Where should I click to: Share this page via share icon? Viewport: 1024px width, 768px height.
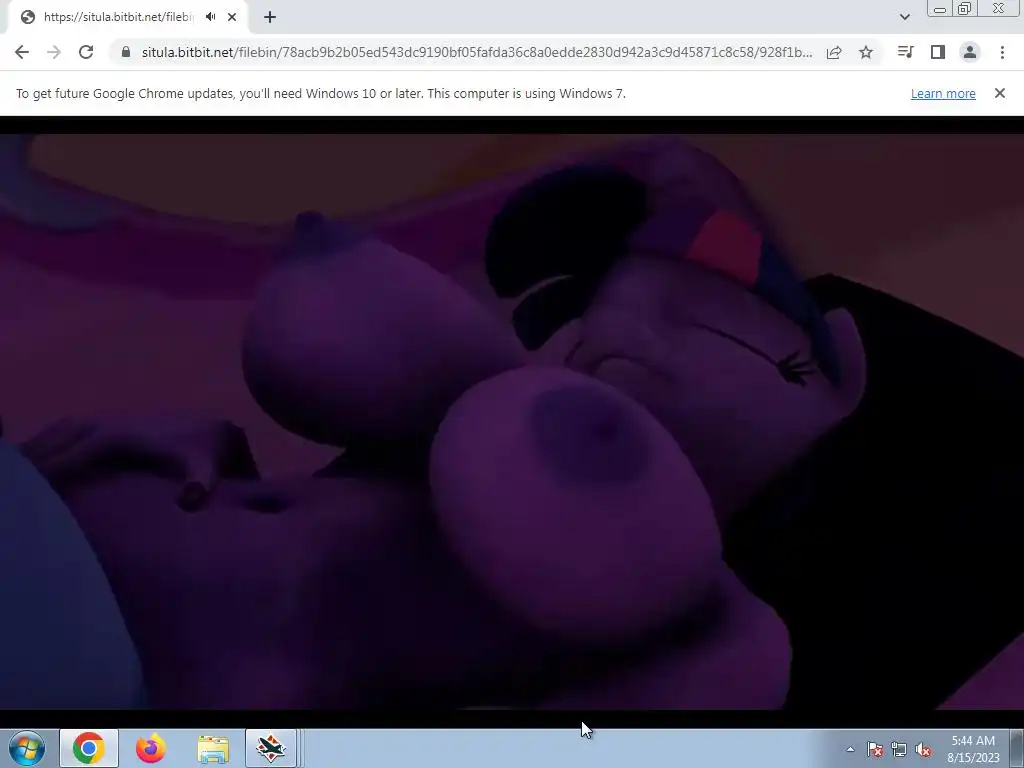click(x=834, y=52)
